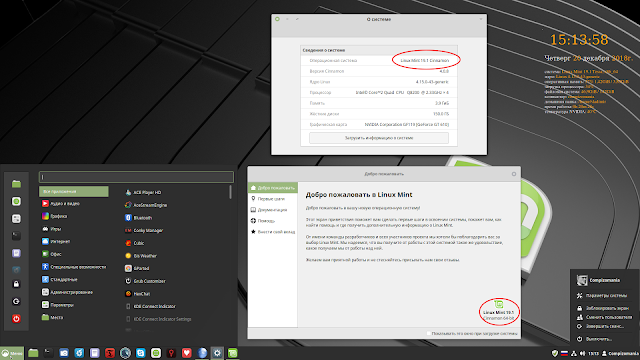Open 'Документация' tab in welcome window
Viewport: 640px width, 360px height.
pyautogui.click(x=273, y=210)
